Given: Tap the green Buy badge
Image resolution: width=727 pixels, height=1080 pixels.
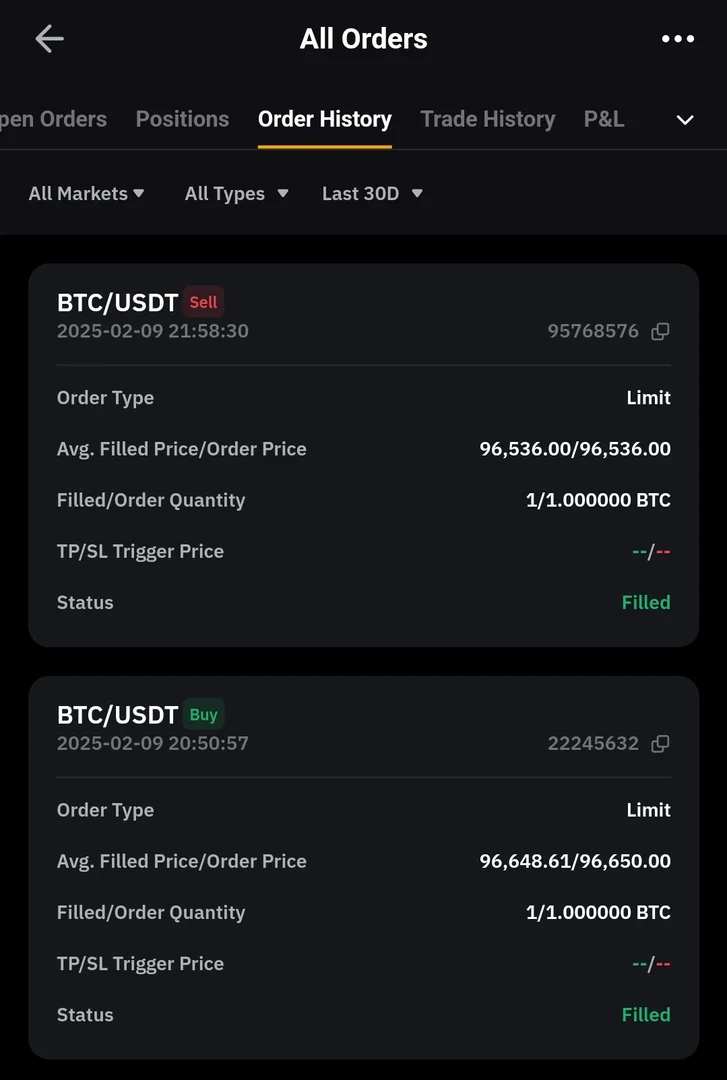Looking at the screenshot, I should pos(203,715).
